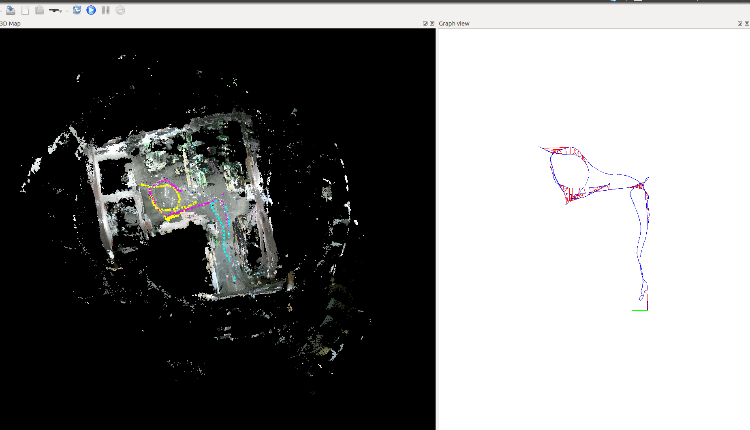
Task: Float the 3D Map dock panel
Action: (x=425, y=23)
